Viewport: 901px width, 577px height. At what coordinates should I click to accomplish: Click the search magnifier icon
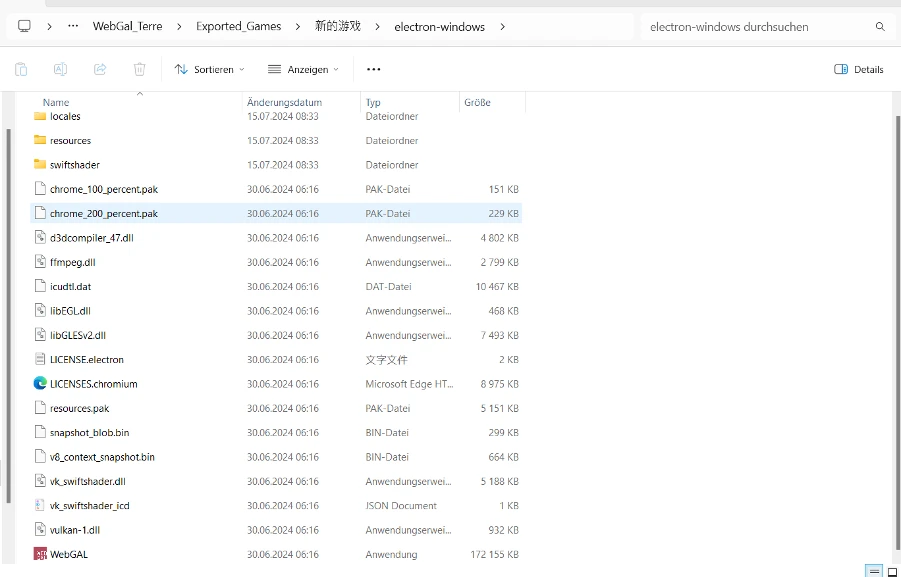880,27
